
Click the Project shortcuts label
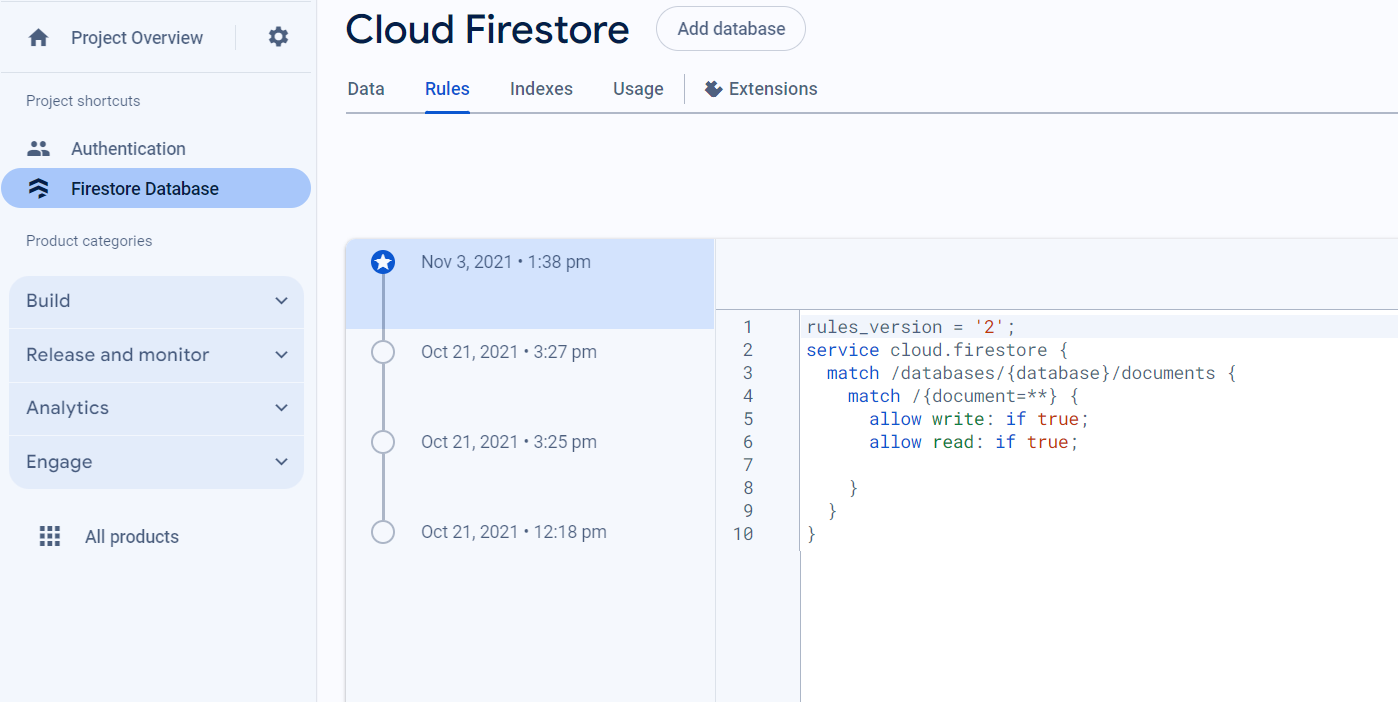83,101
